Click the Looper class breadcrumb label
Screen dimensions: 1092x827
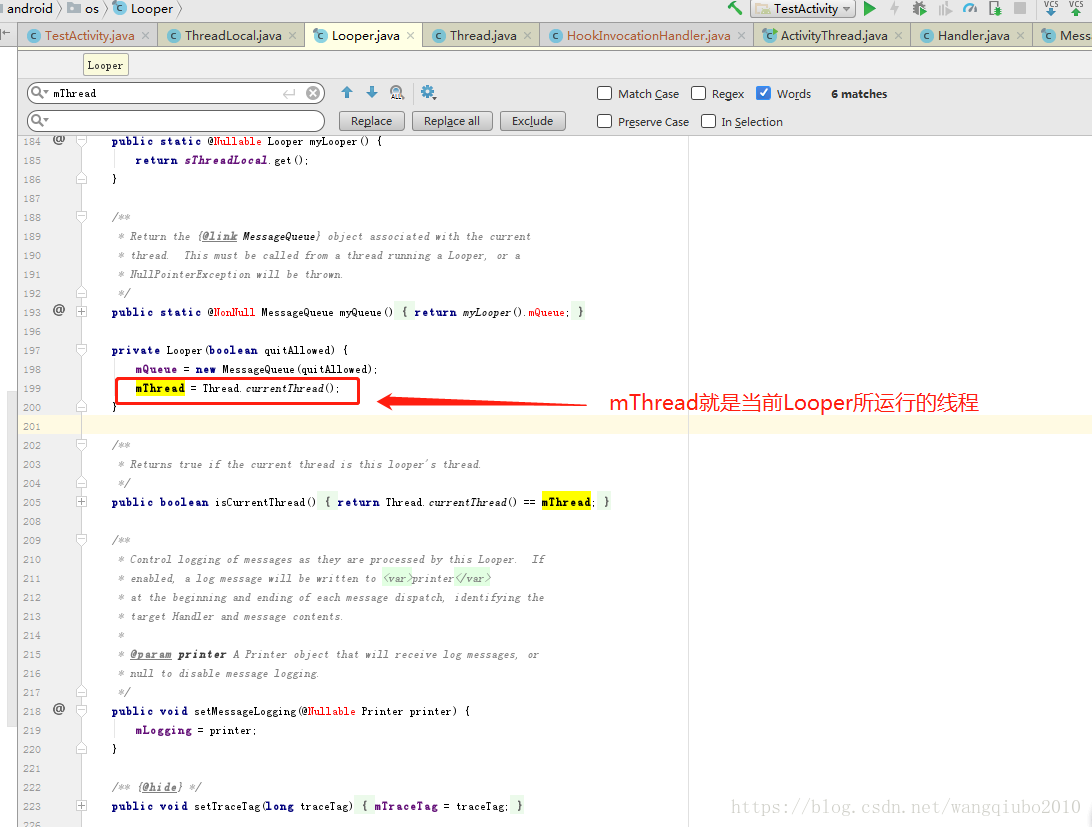pos(105,65)
